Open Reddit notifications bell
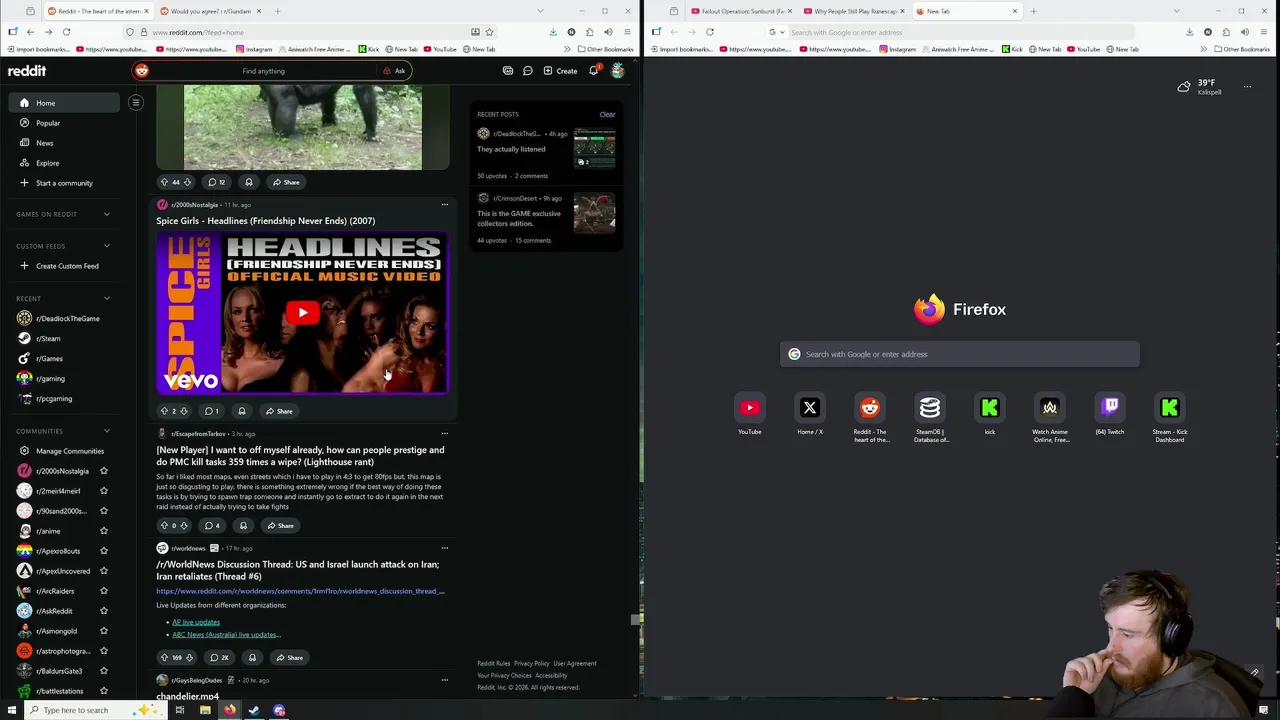The width and height of the screenshot is (1280, 720). (x=594, y=71)
